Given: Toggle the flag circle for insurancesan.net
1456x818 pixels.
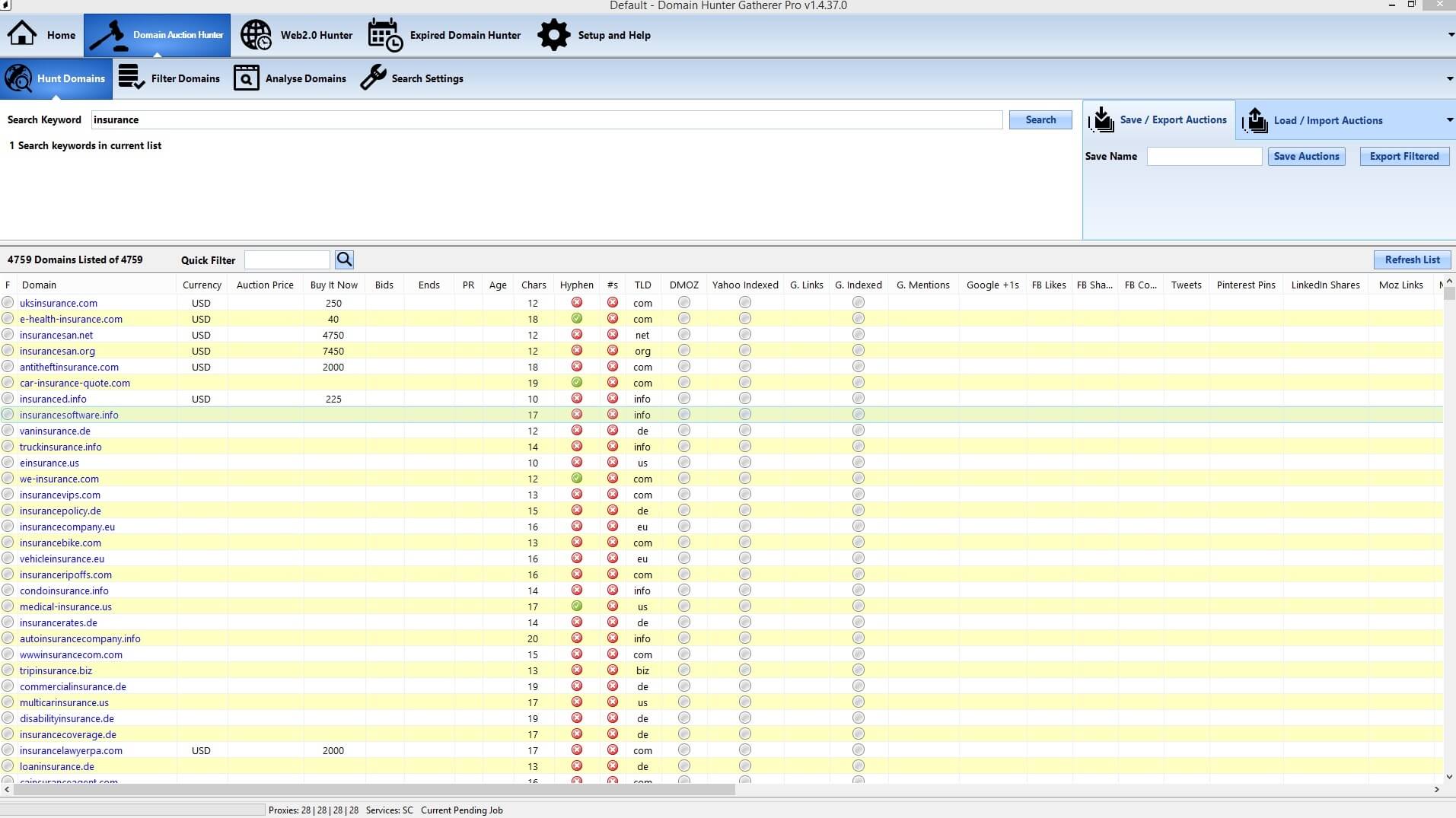Looking at the screenshot, I should (x=8, y=335).
